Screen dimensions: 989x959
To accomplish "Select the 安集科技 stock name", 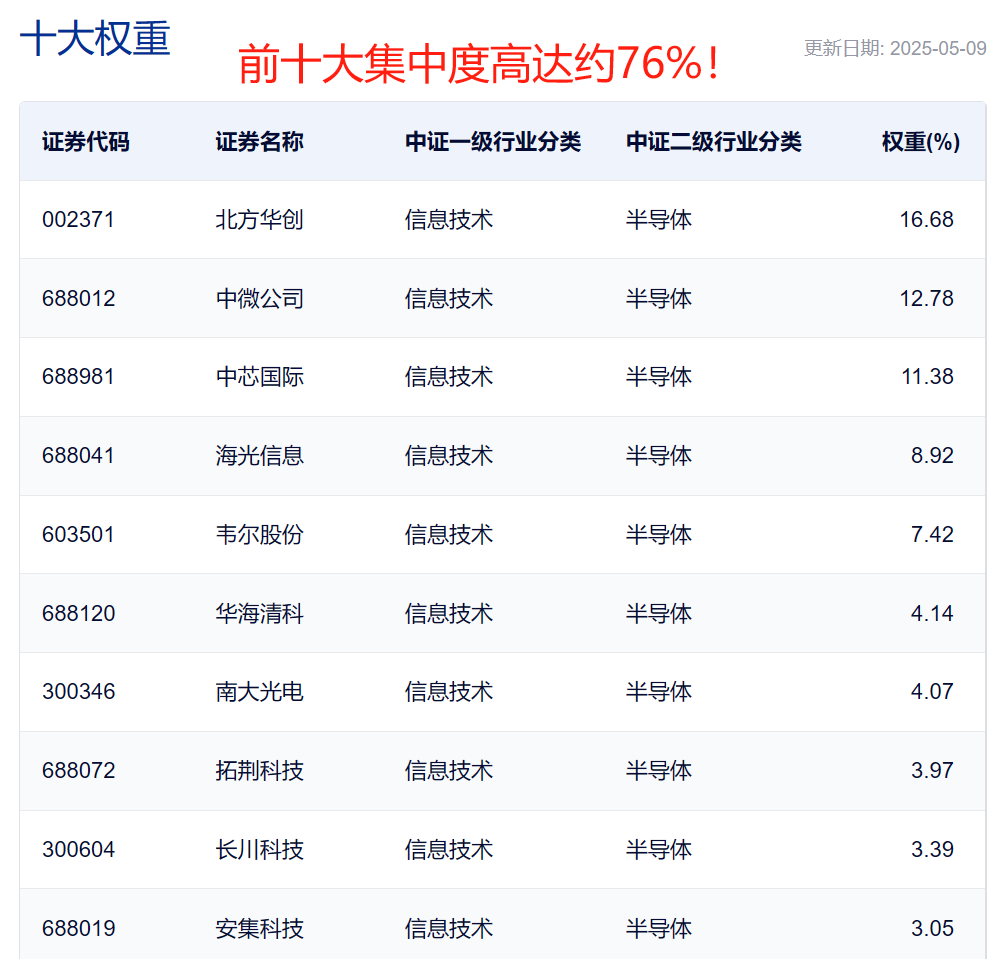I will coord(257,927).
